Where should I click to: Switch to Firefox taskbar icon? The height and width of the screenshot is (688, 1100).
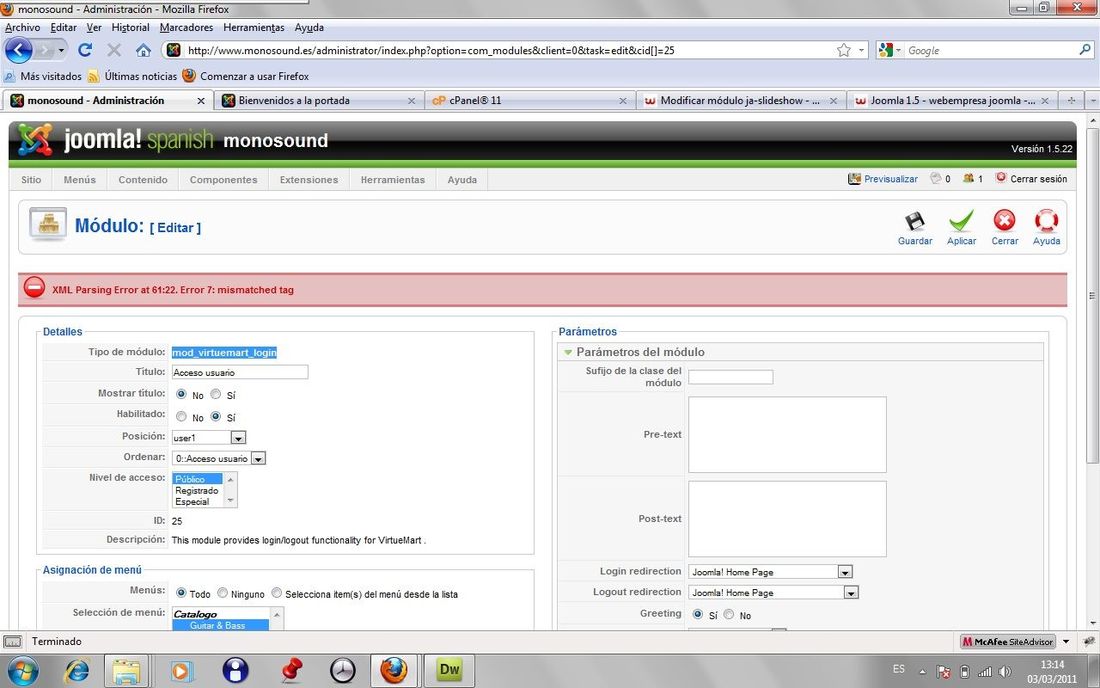[394, 671]
